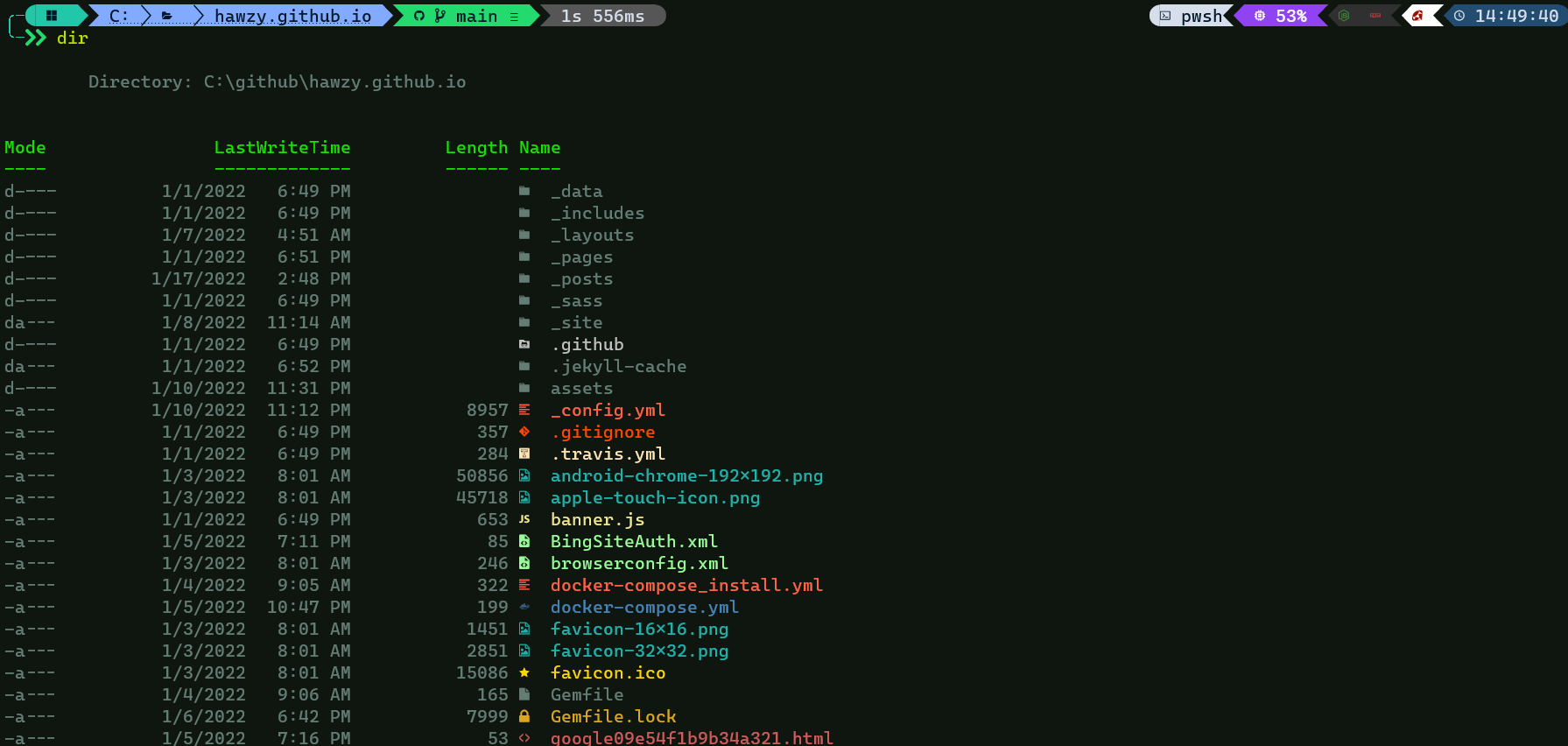Click the typed dir command
1568x746 pixels.
(73, 38)
